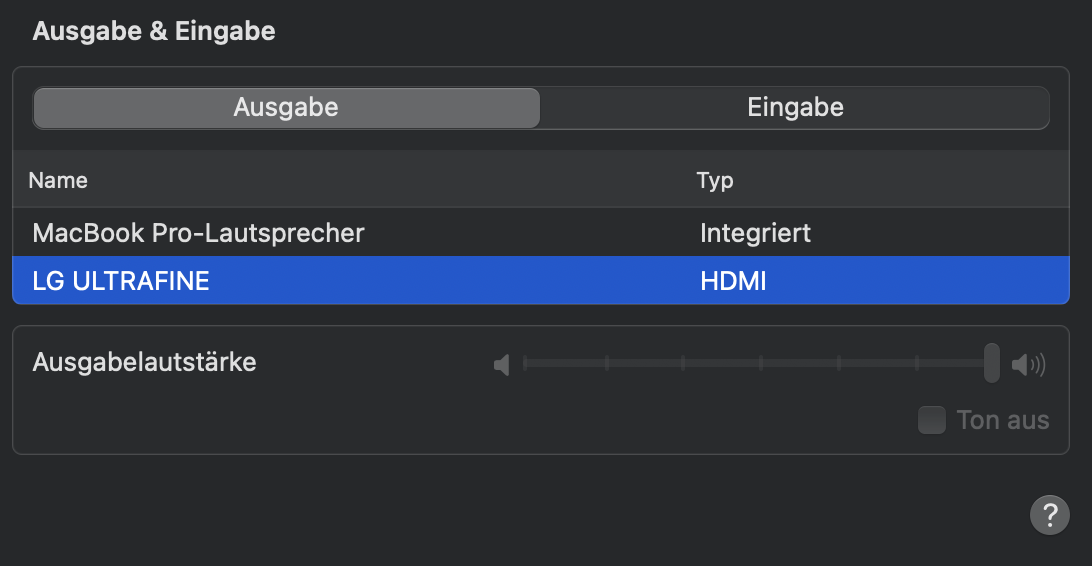Select the LG ULTRAFINE output device
The height and width of the screenshot is (566, 1092).
tap(121, 281)
